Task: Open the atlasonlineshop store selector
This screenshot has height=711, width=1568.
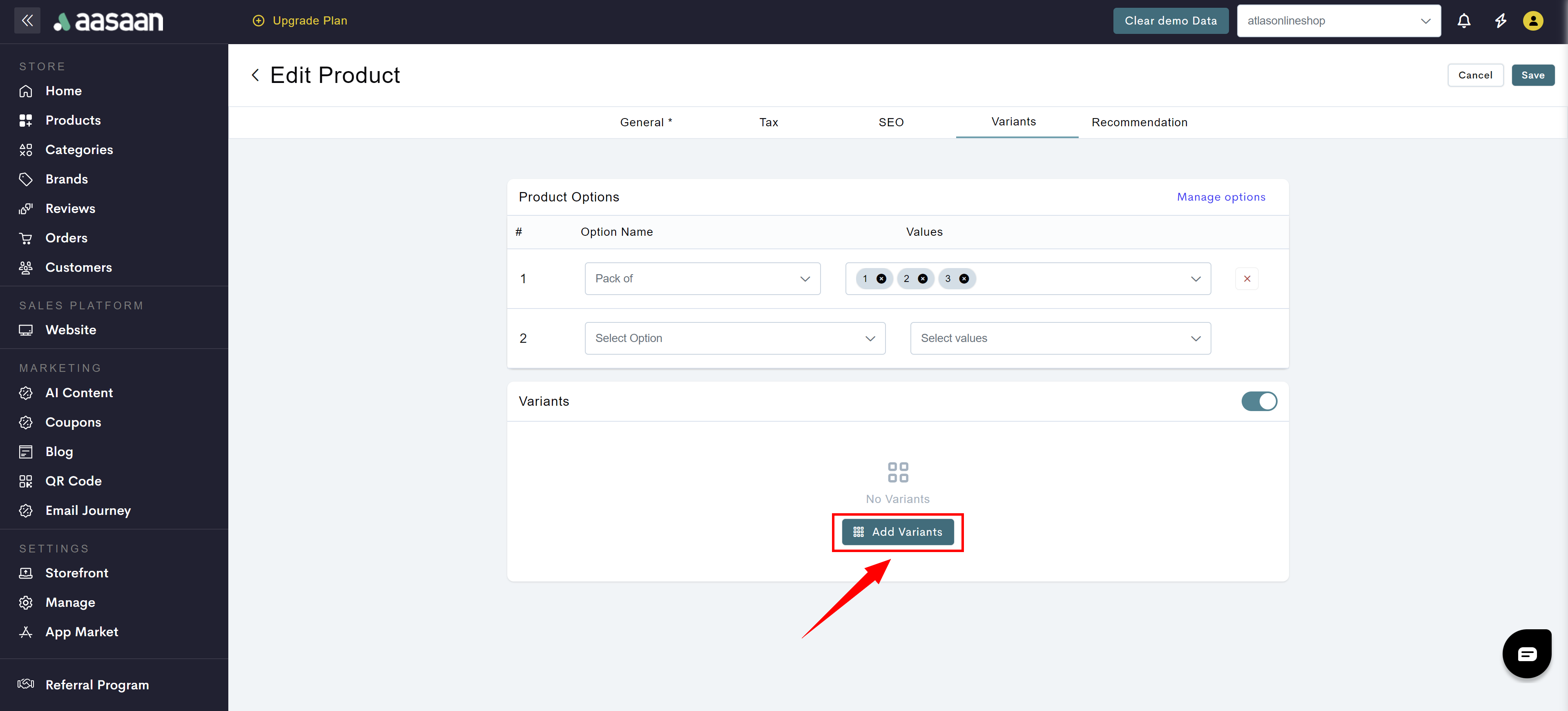Action: point(1338,21)
